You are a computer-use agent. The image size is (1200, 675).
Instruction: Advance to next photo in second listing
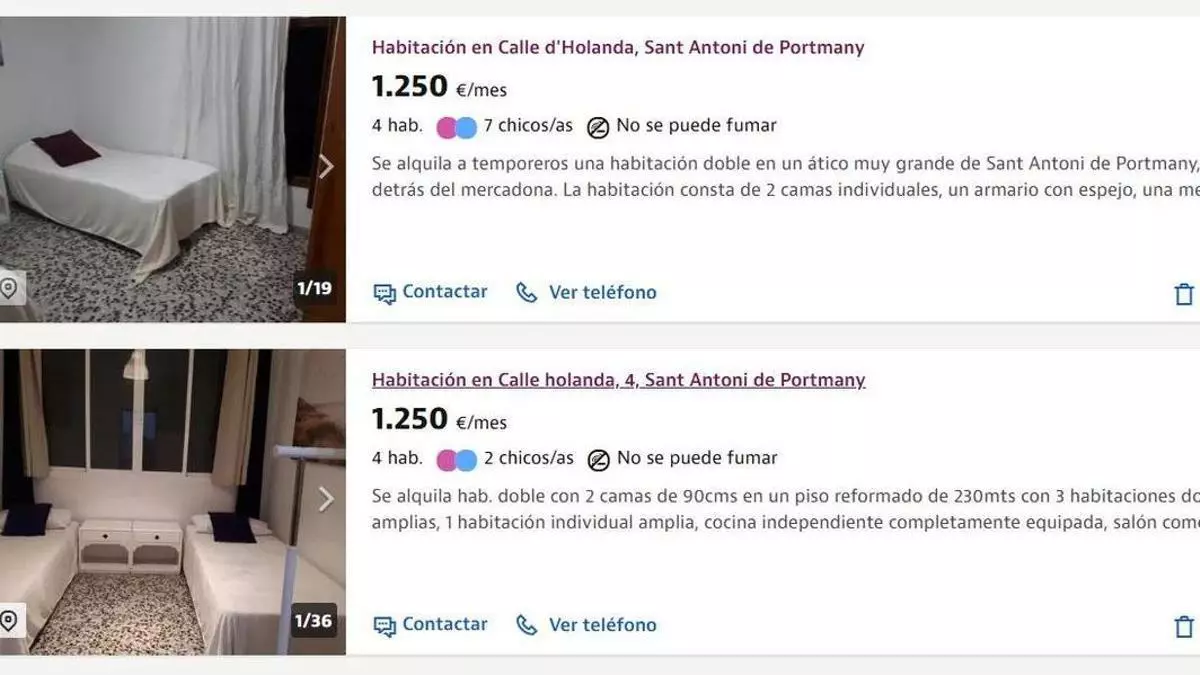pos(326,498)
